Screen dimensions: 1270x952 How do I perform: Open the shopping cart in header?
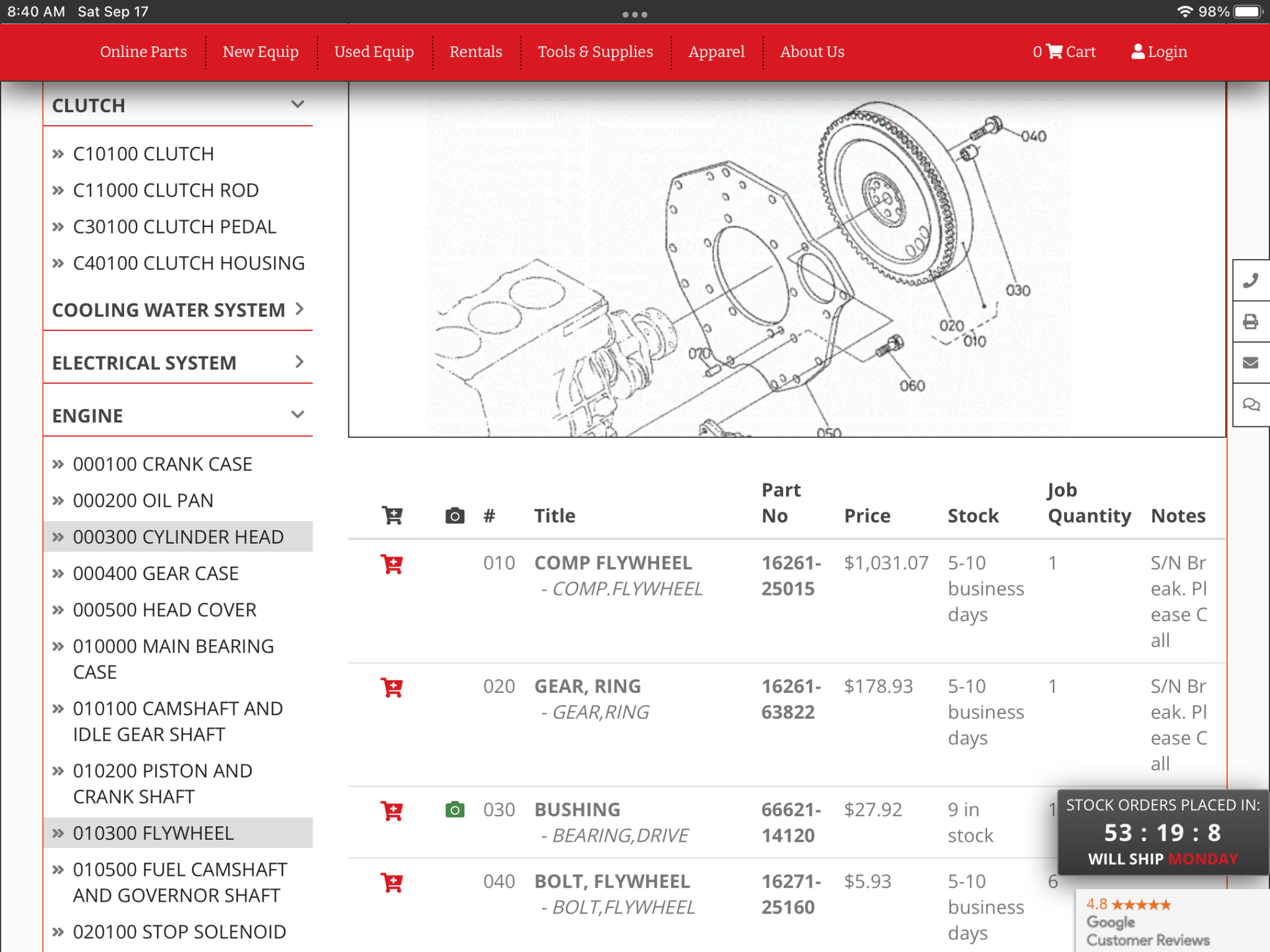[x=1064, y=51]
